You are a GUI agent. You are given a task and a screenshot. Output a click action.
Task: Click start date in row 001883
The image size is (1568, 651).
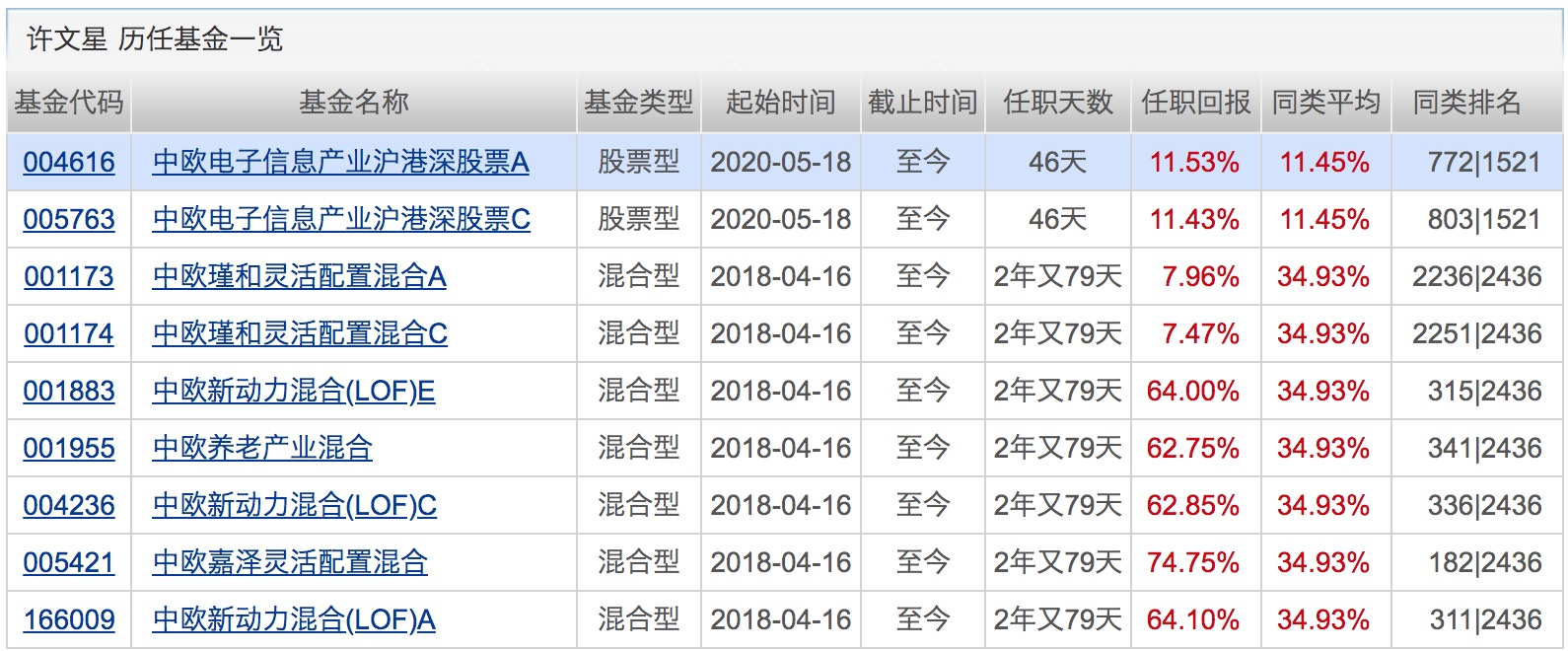pos(781,391)
